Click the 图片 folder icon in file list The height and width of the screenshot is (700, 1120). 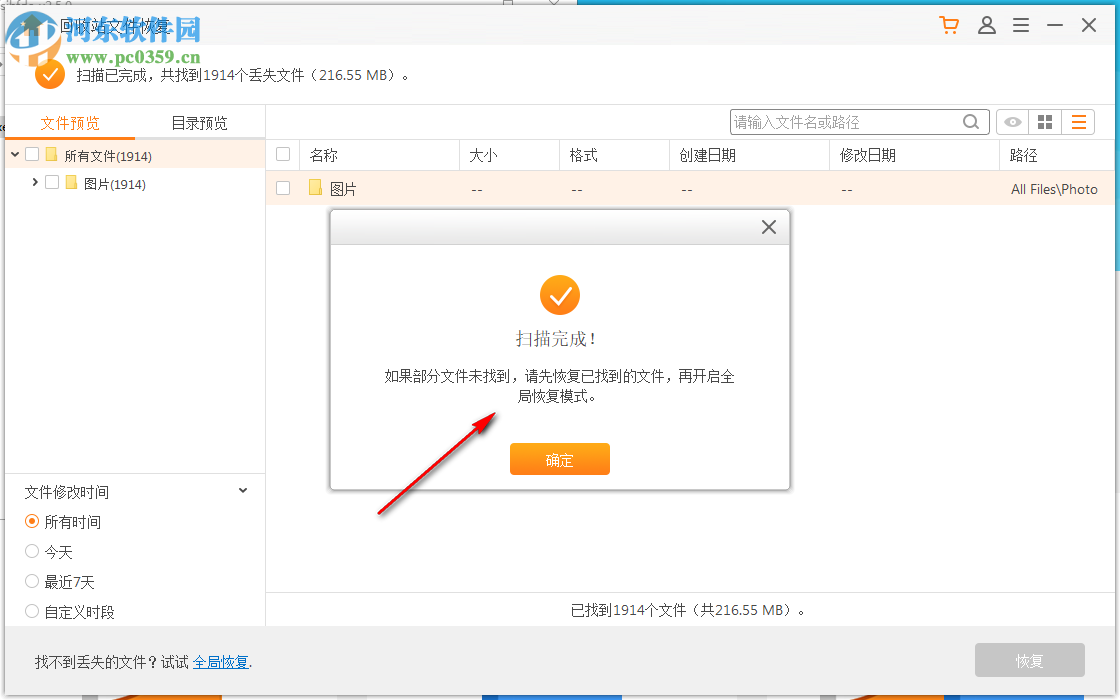pos(314,187)
